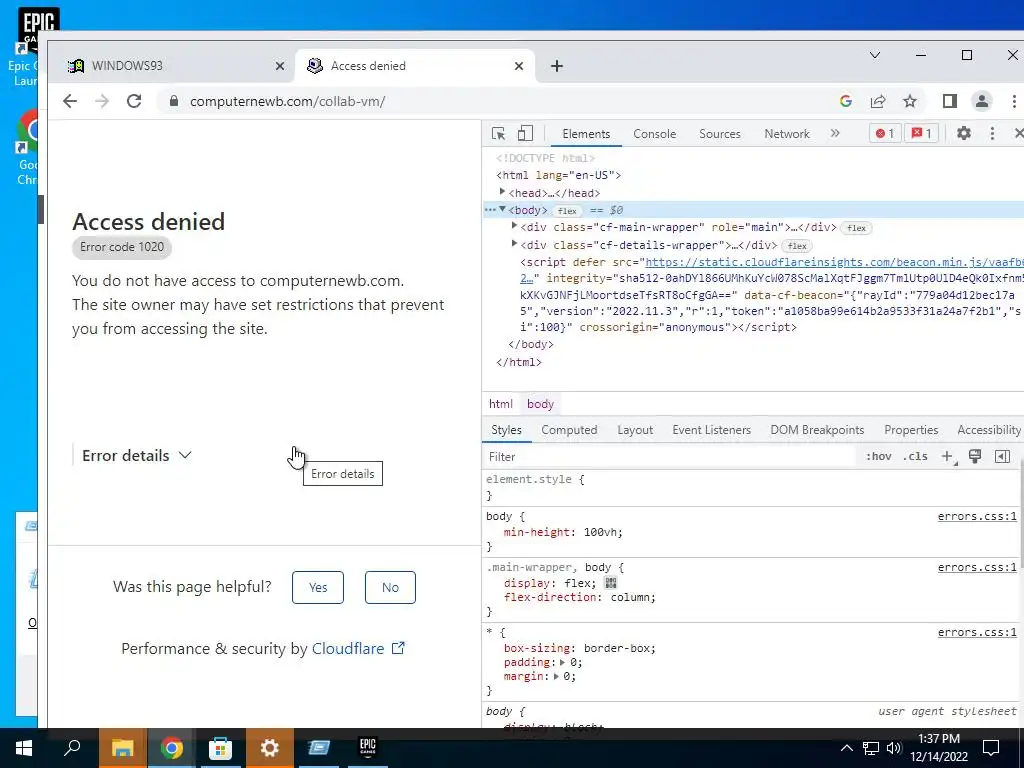Open the browser side panel
This screenshot has width=1024, height=768.
950,101
